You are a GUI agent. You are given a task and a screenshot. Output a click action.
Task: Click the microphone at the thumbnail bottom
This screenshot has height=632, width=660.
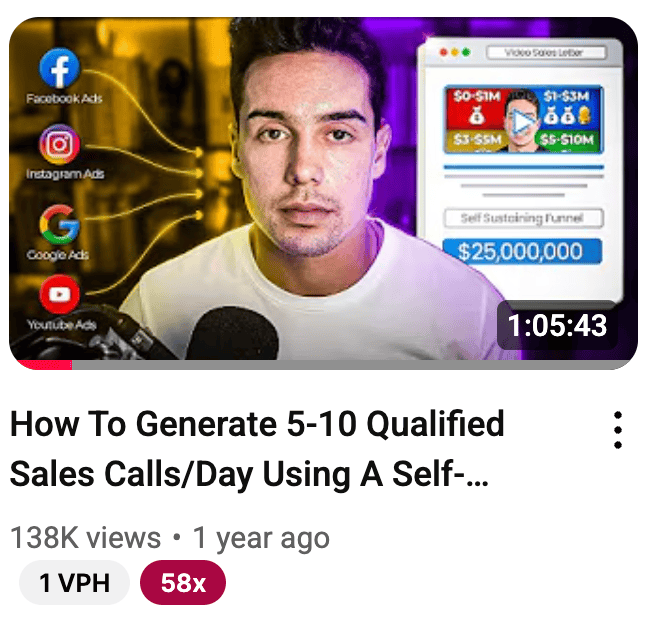[232, 333]
